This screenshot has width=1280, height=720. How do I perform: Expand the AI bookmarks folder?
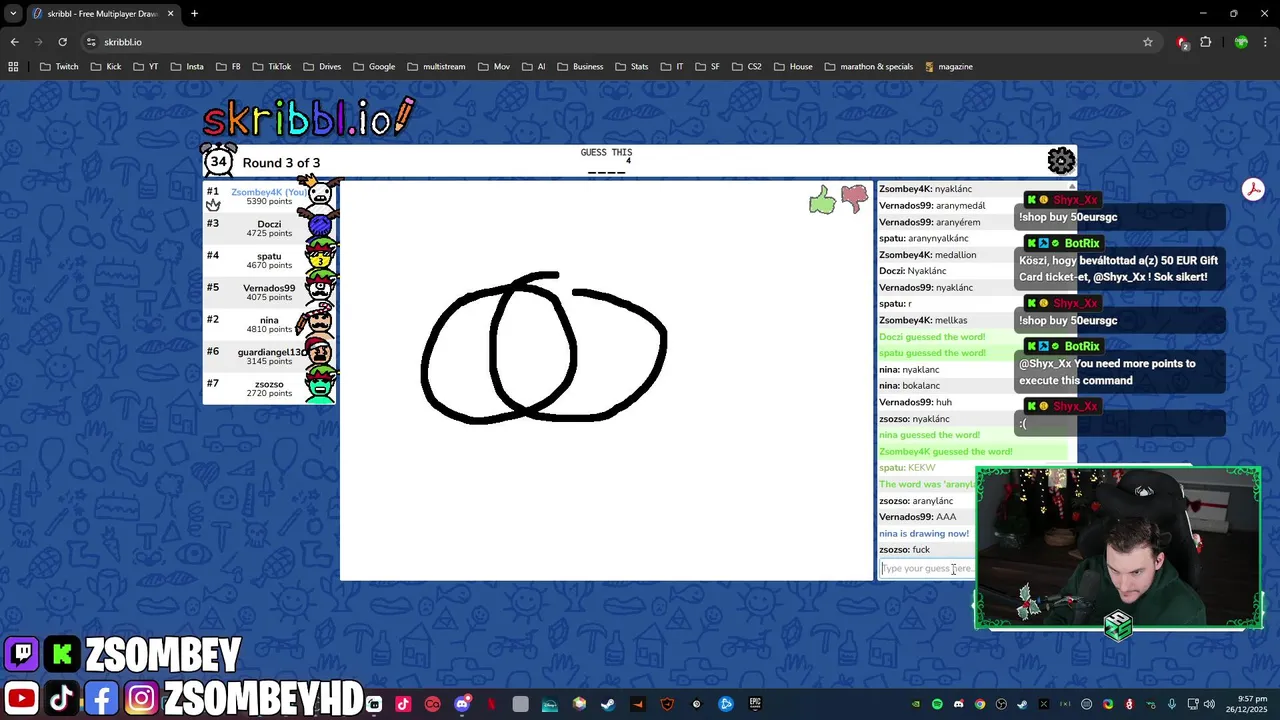click(533, 67)
